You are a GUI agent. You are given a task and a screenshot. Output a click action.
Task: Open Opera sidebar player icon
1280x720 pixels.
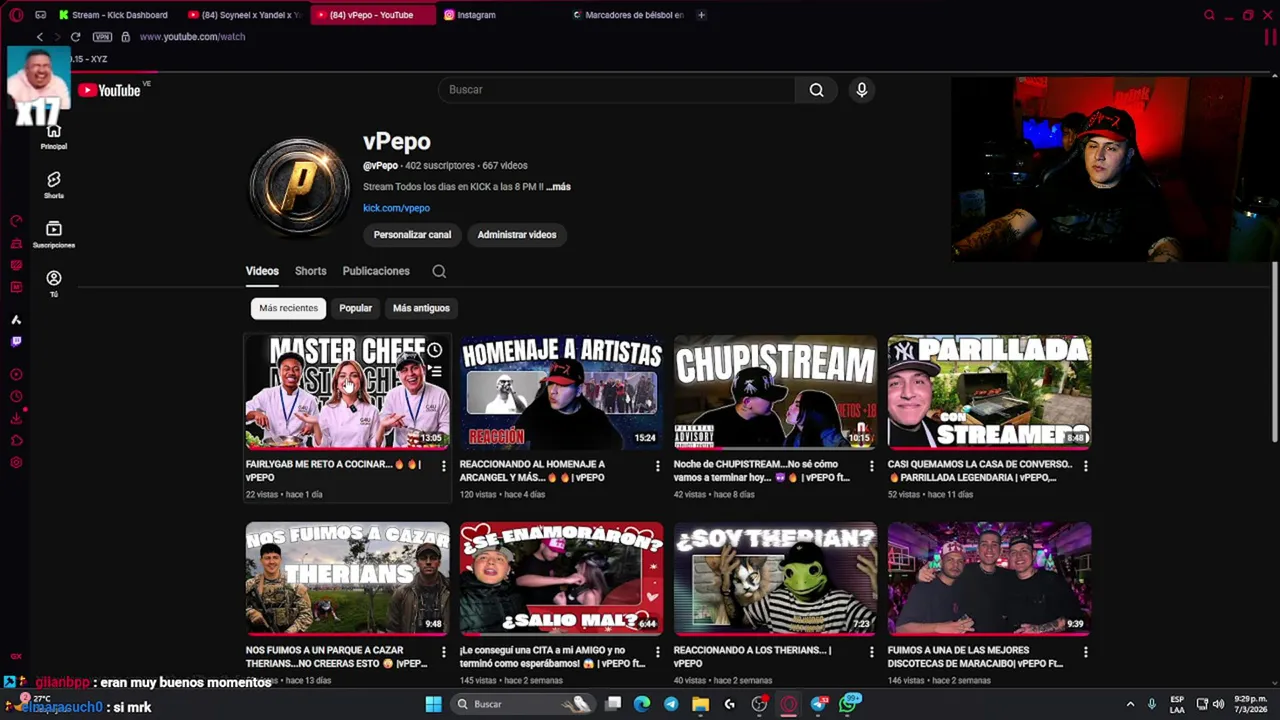point(16,375)
